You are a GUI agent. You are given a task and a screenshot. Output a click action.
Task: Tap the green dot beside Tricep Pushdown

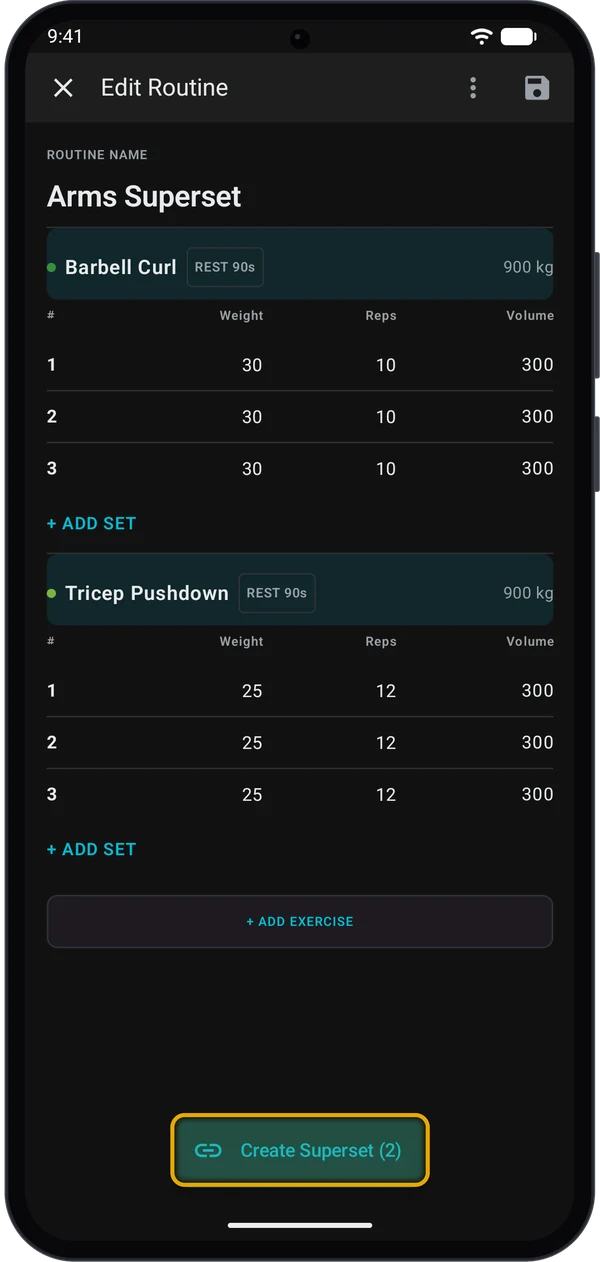(51, 593)
